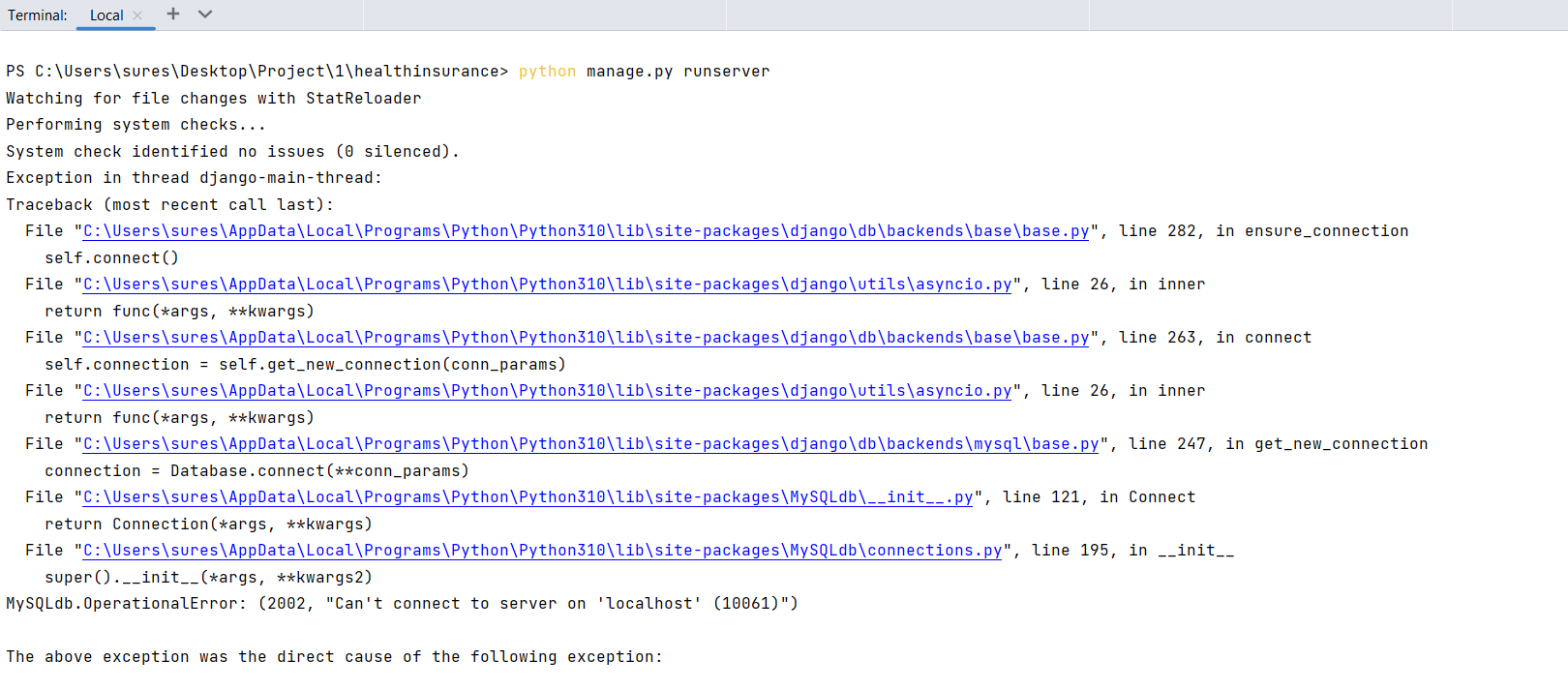Viewport: 1568px width, 690px height.
Task: Open mysql\base.py link for get_new_connection
Action: click(590, 444)
